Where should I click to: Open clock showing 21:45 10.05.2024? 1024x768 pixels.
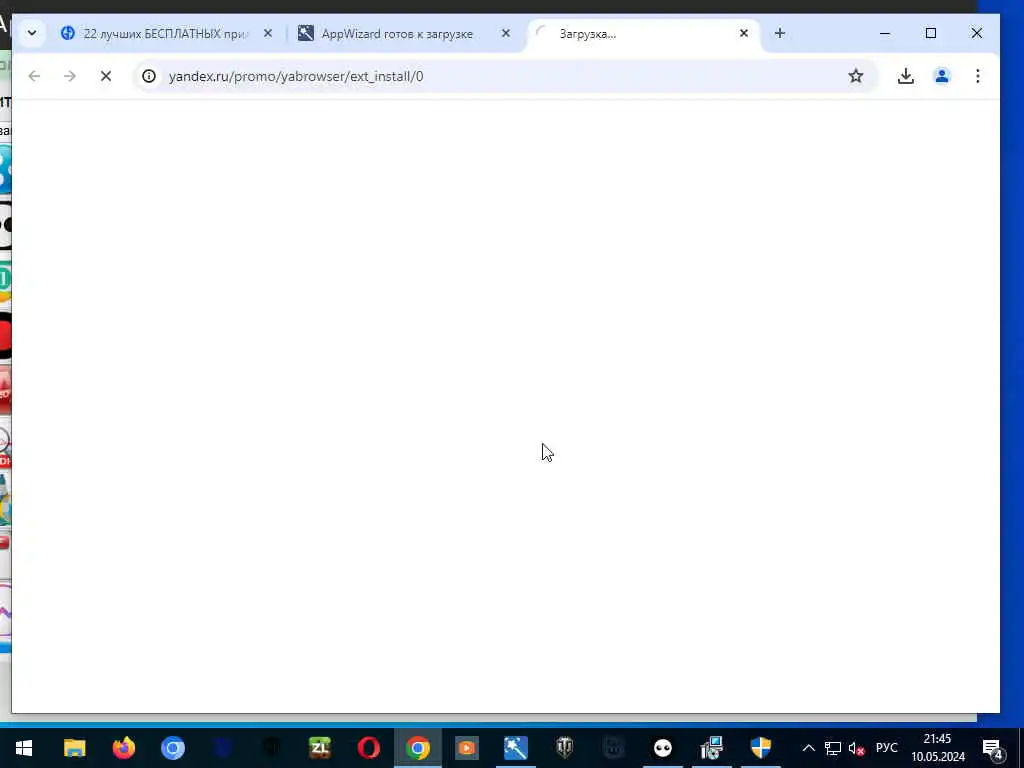[x=938, y=748]
